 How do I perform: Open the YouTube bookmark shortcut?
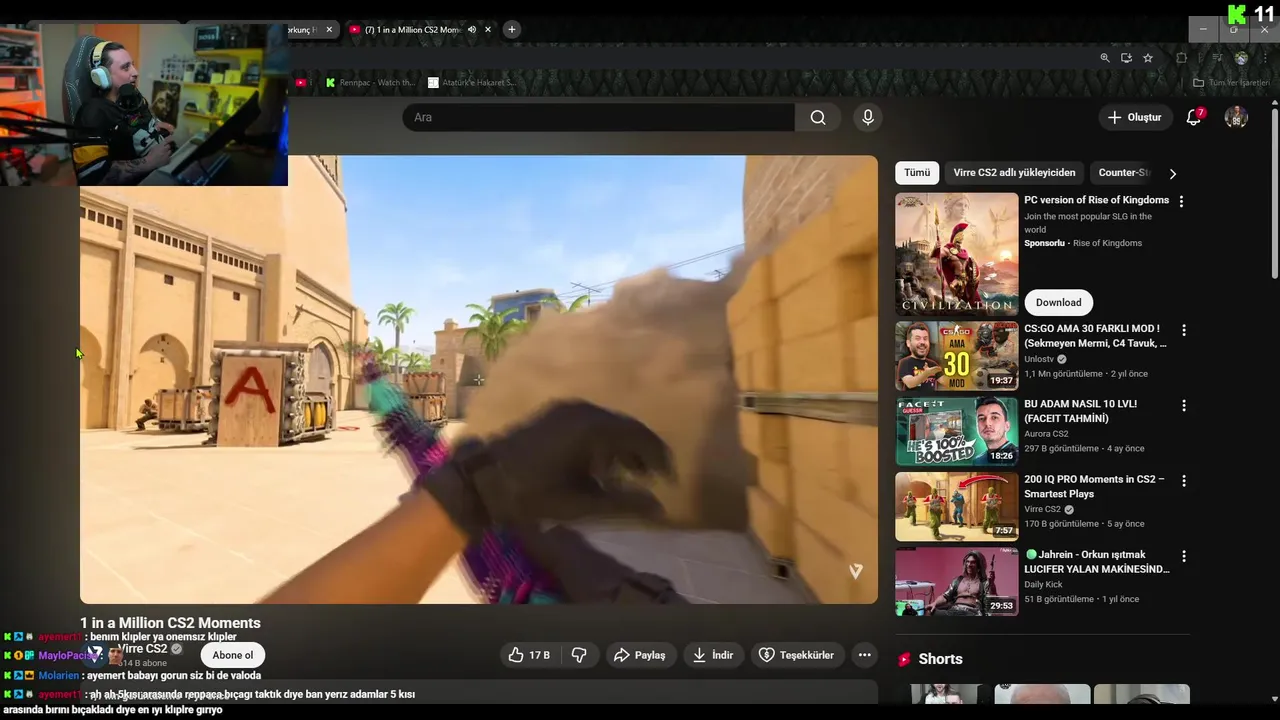pyautogui.click(x=302, y=83)
